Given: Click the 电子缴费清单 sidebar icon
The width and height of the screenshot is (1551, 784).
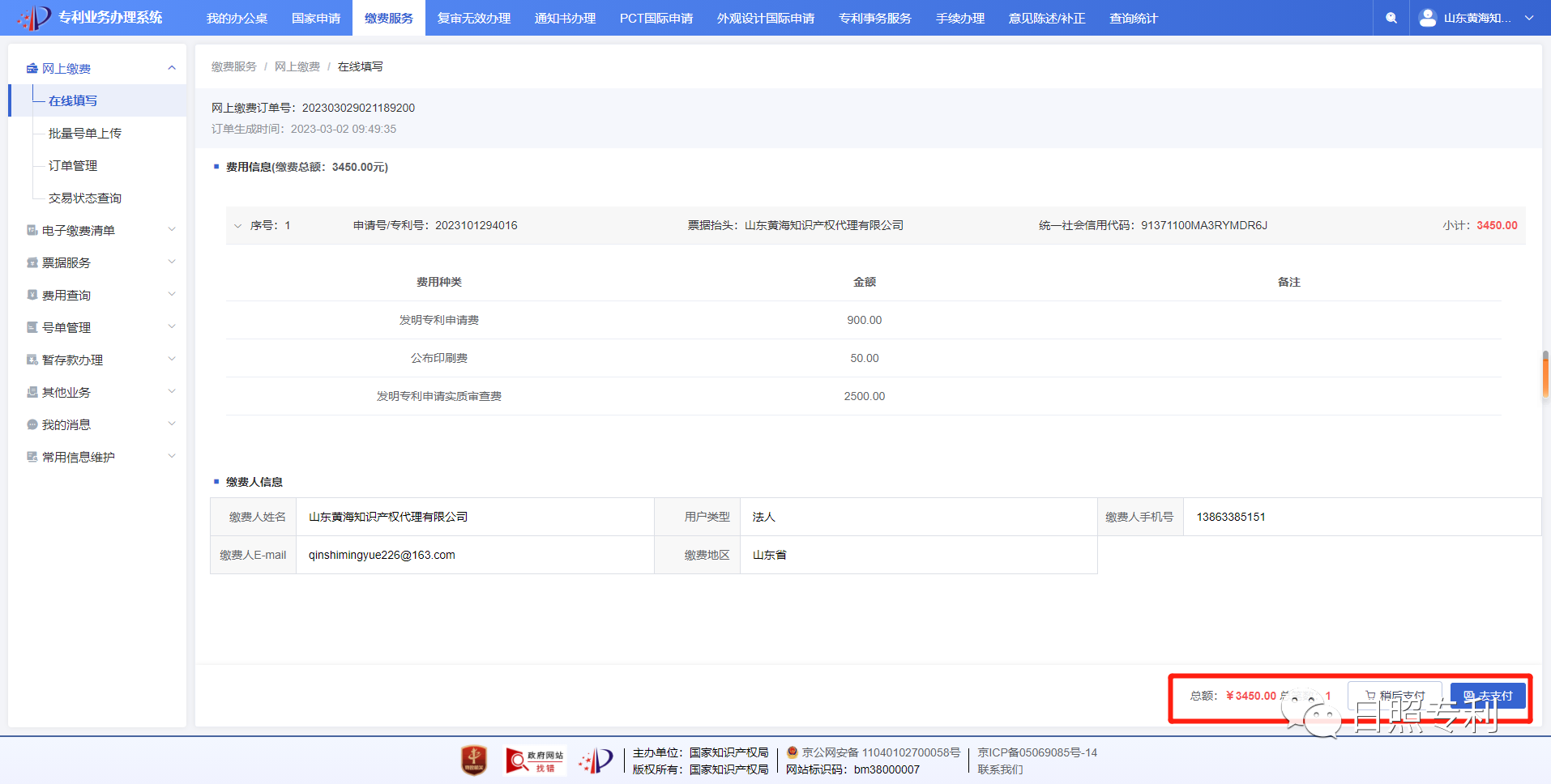Looking at the screenshot, I should pos(32,230).
